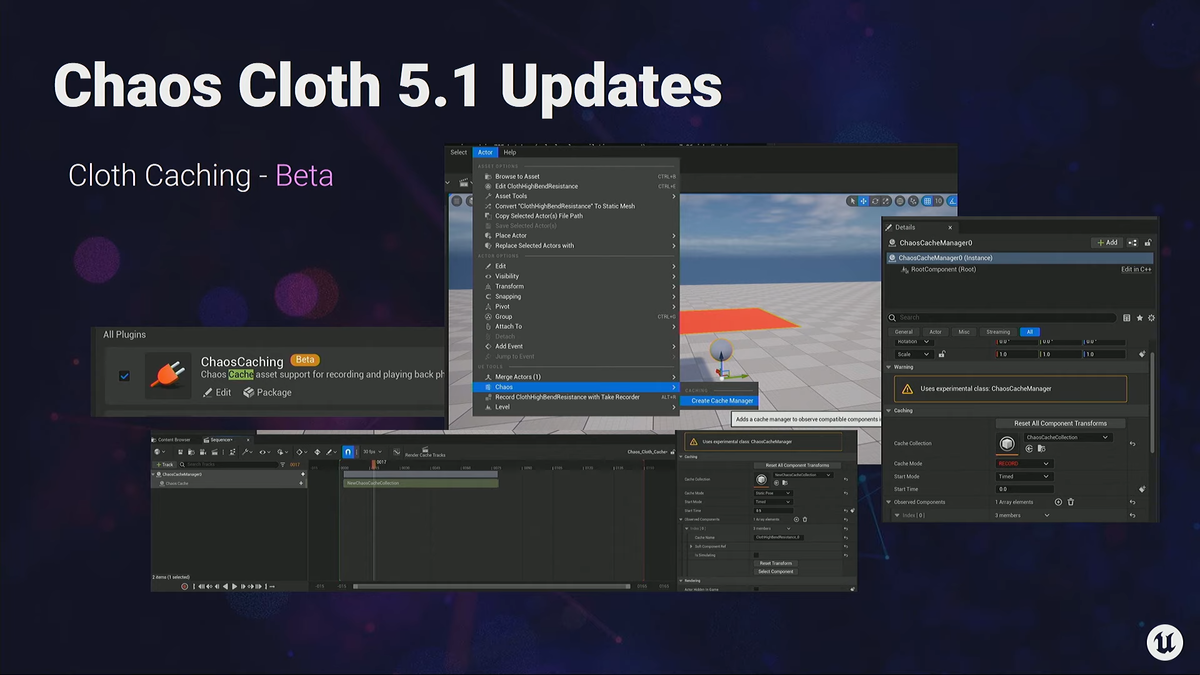Click the Details panel search field
Image resolution: width=1200 pixels, height=675 pixels.
click(1003, 317)
